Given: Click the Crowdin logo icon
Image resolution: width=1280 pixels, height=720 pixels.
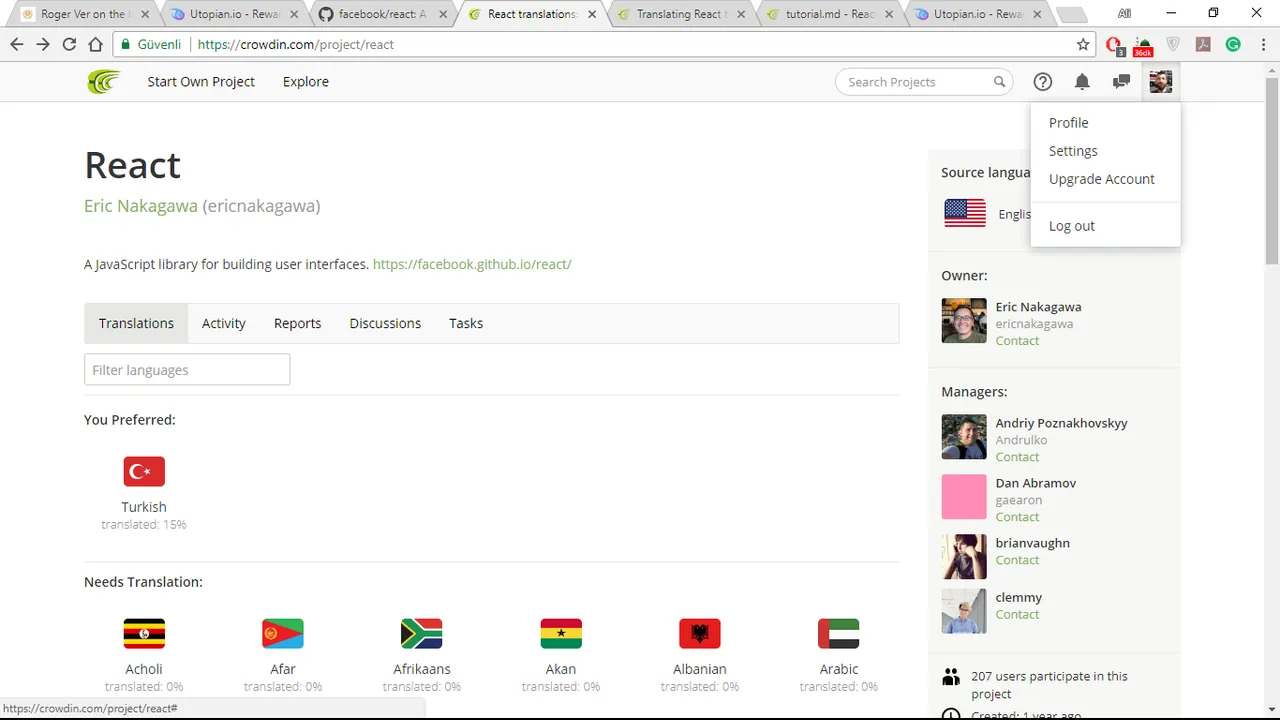Looking at the screenshot, I should tap(103, 82).
